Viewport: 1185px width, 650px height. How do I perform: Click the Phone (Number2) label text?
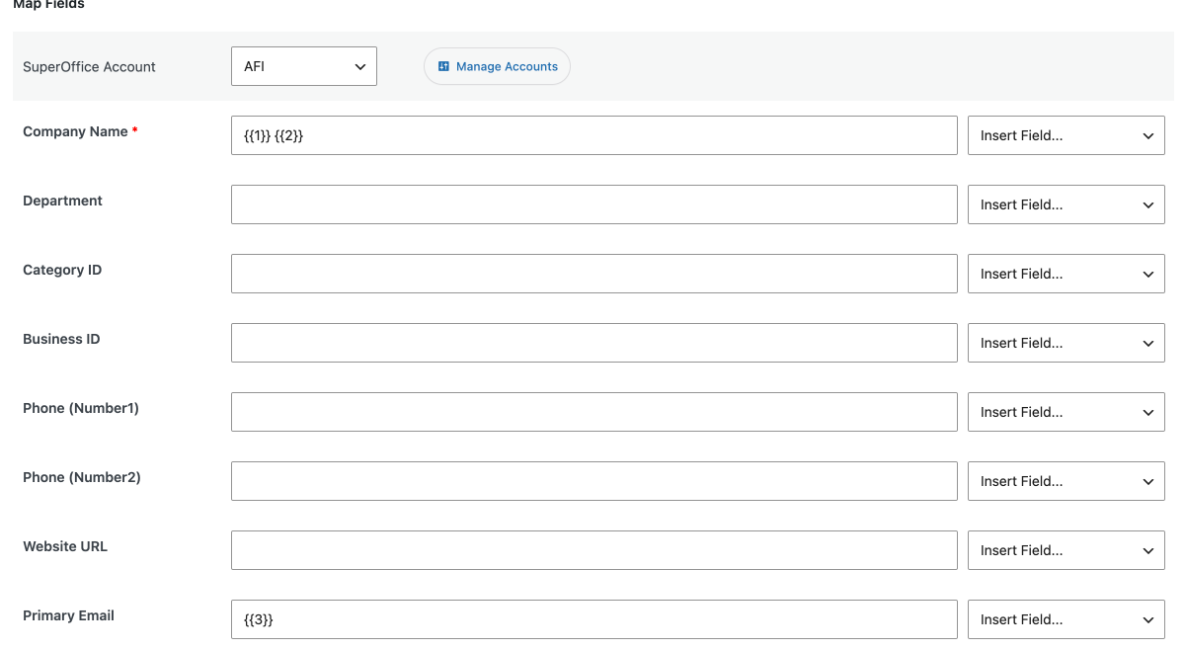[x=82, y=477]
